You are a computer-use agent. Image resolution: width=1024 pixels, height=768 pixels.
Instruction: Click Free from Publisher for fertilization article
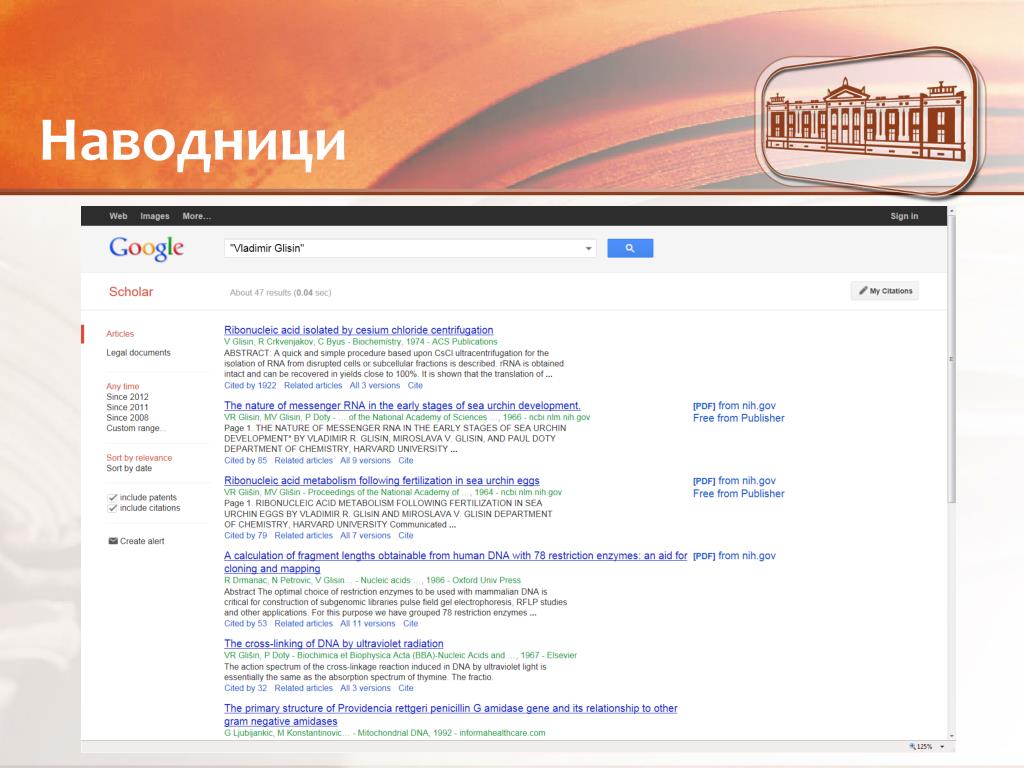[739, 494]
